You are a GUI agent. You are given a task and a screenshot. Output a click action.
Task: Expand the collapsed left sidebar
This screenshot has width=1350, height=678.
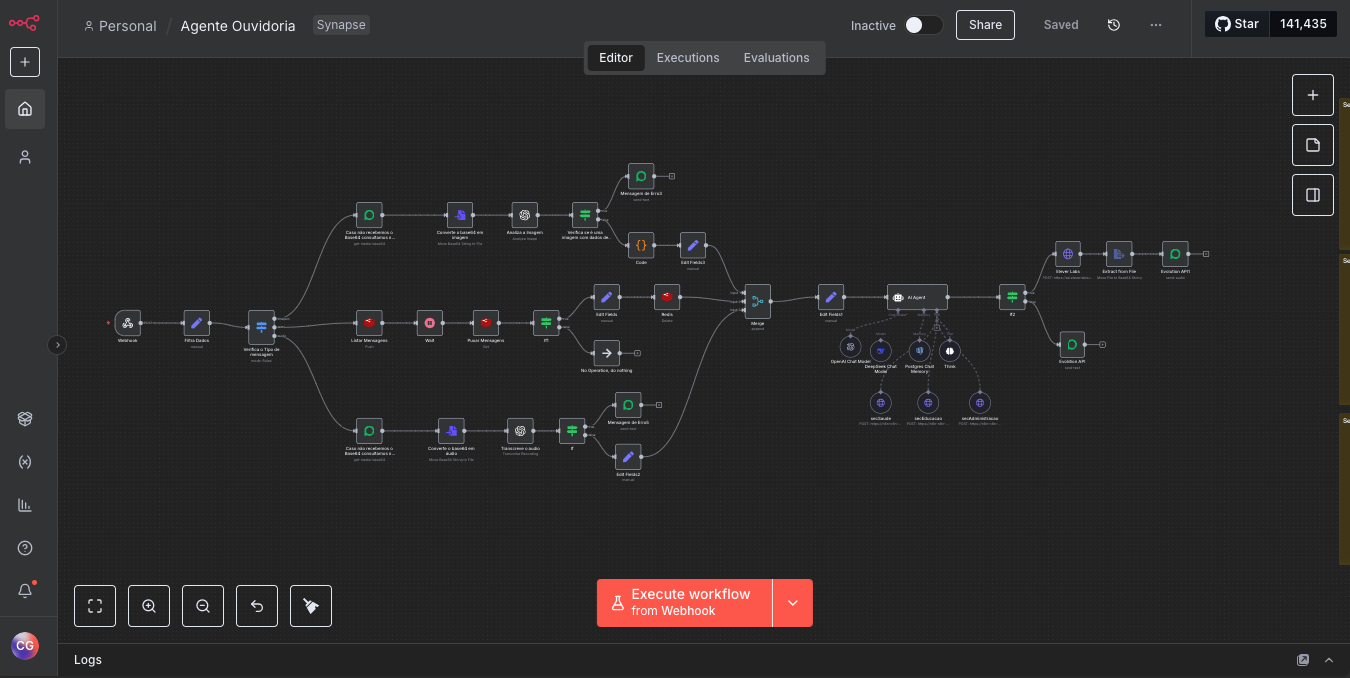pos(58,345)
